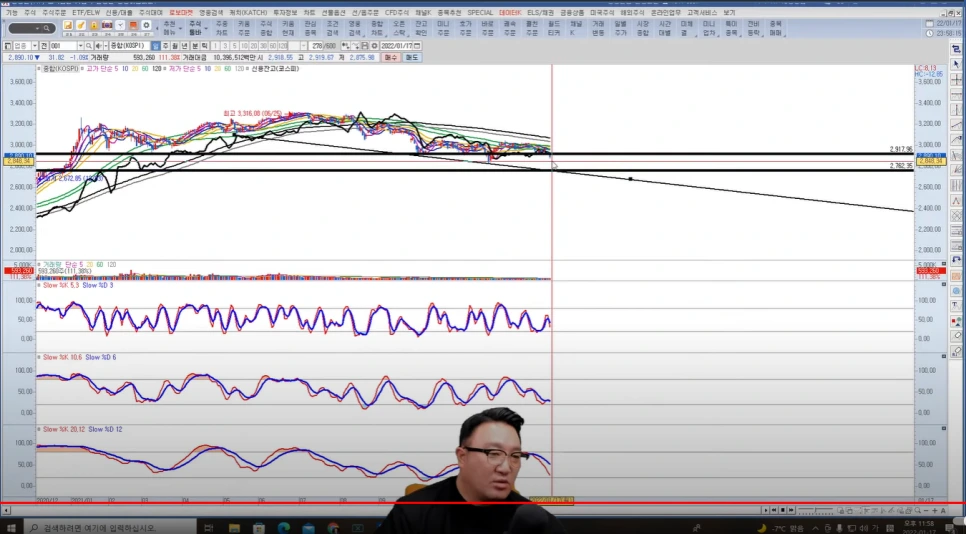Click the orange screen icon numbered 26
966x534 pixels.
coord(133,25)
